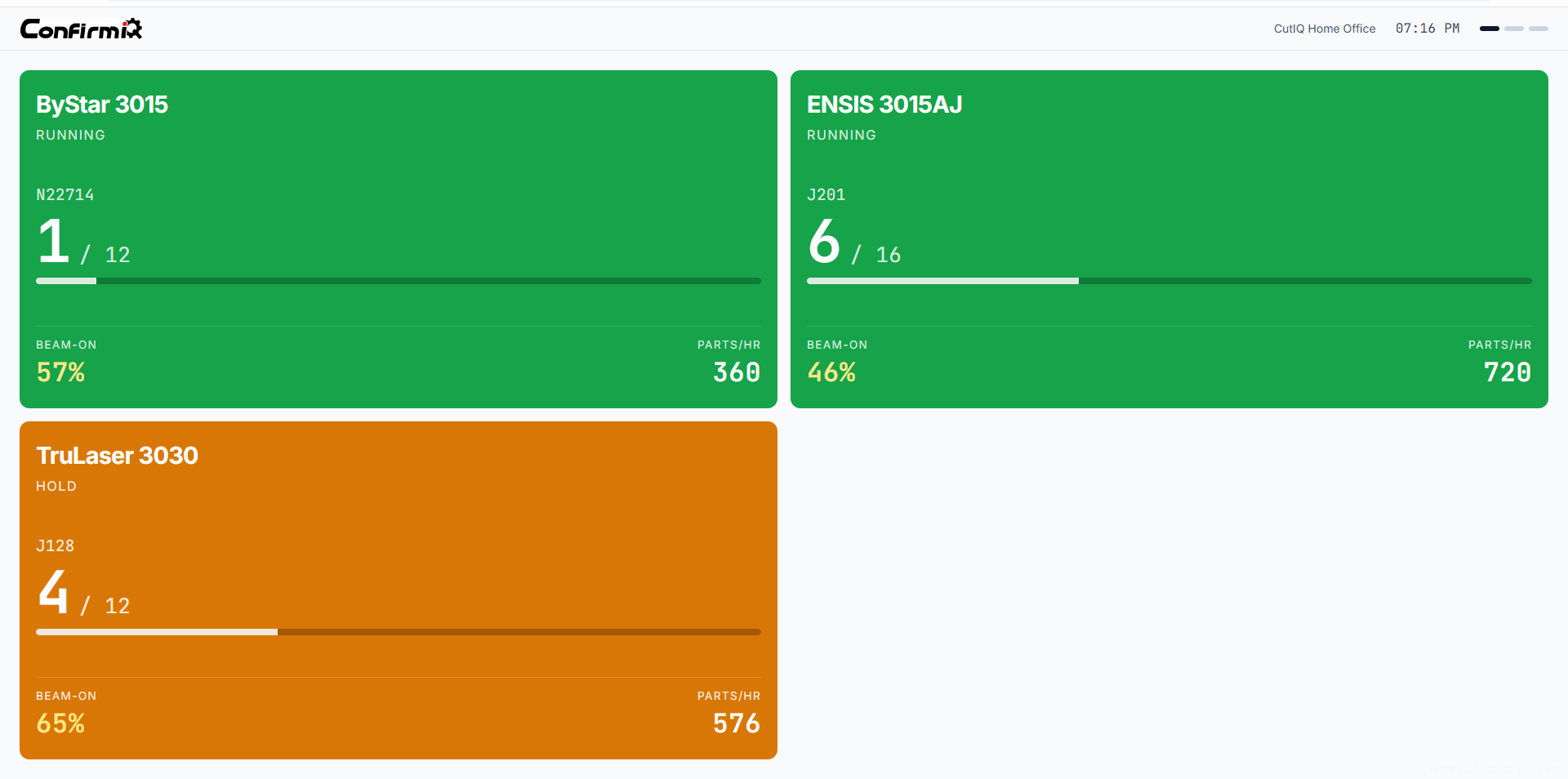This screenshot has height=779, width=1568.
Task: Switch to the second page indicator dot
Action: tap(1514, 29)
